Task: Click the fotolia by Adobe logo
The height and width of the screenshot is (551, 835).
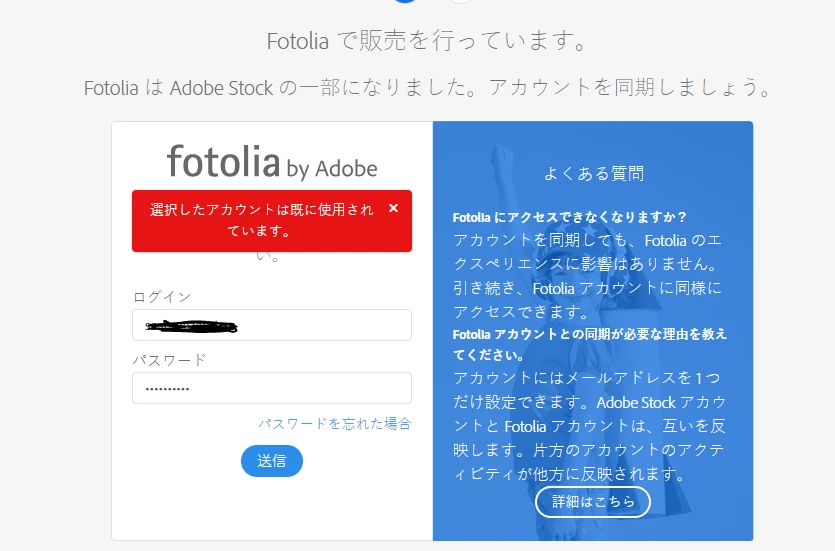Action: pos(272,162)
